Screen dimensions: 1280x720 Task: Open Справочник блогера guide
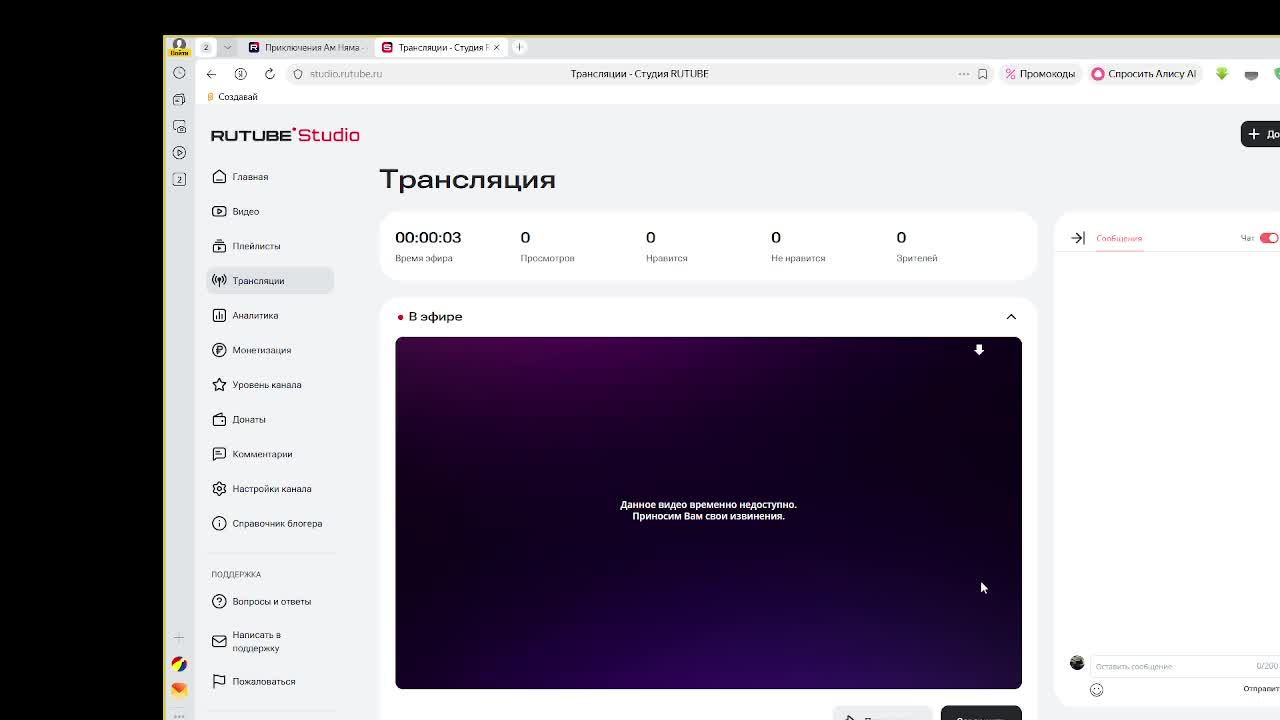[x=277, y=523]
